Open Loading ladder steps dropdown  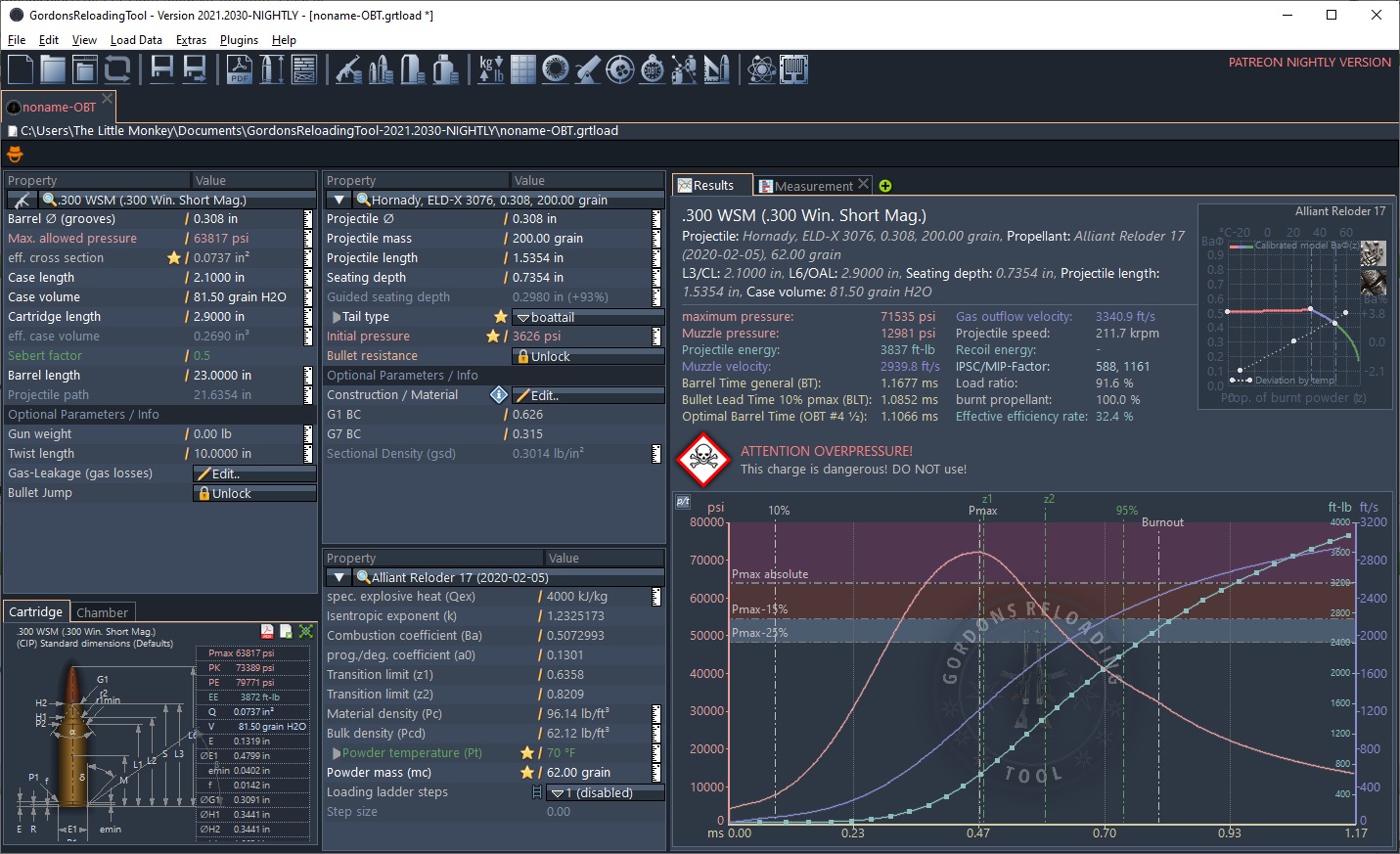pyautogui.click(x=606, y=792)
